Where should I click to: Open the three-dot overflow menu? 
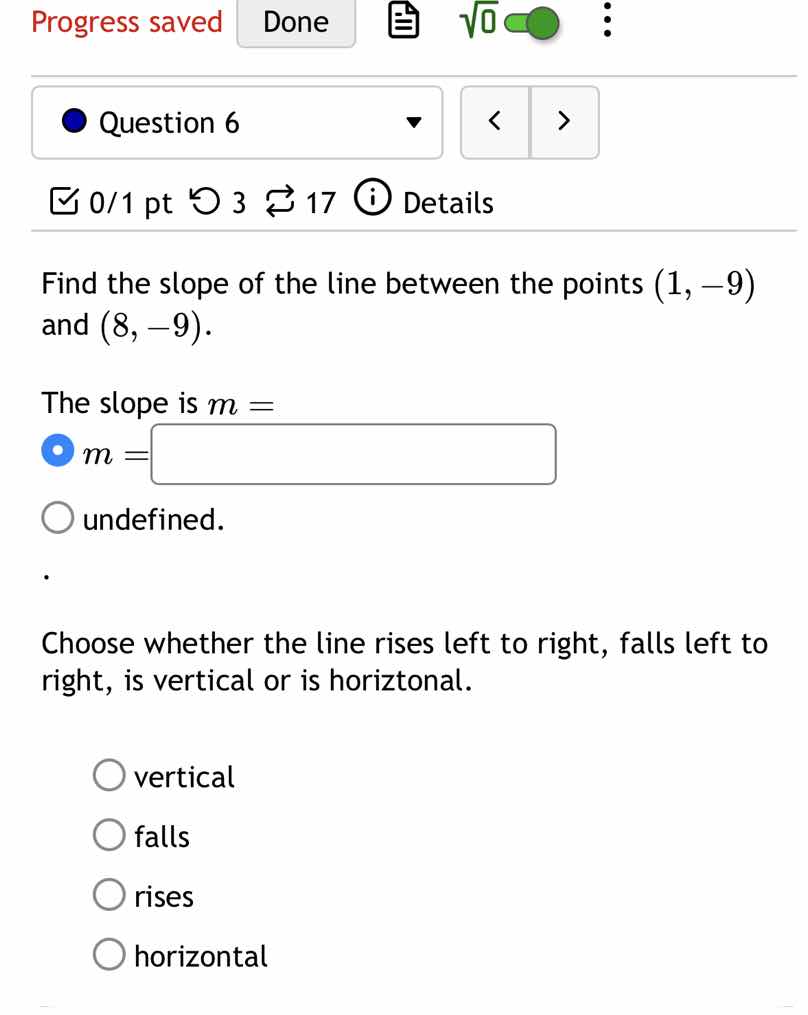point(606,21)
